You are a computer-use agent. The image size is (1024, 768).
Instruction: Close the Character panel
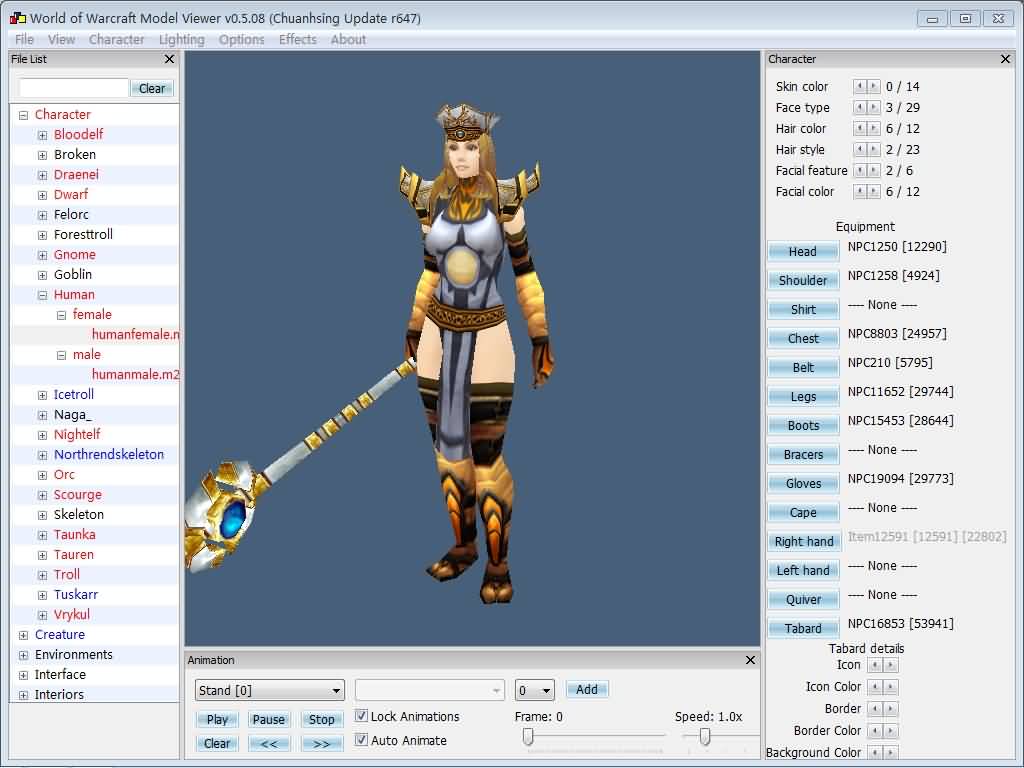[1005, 59]
